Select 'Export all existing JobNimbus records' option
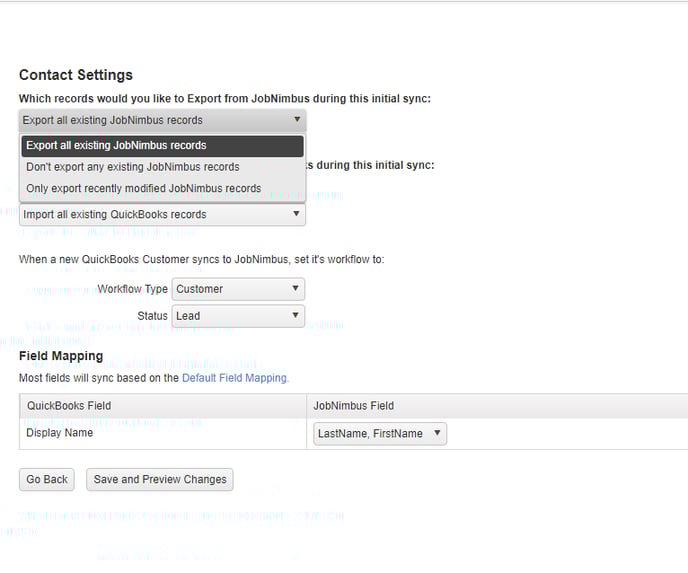The width and height of the screenshot is (688, 573). 162,145
